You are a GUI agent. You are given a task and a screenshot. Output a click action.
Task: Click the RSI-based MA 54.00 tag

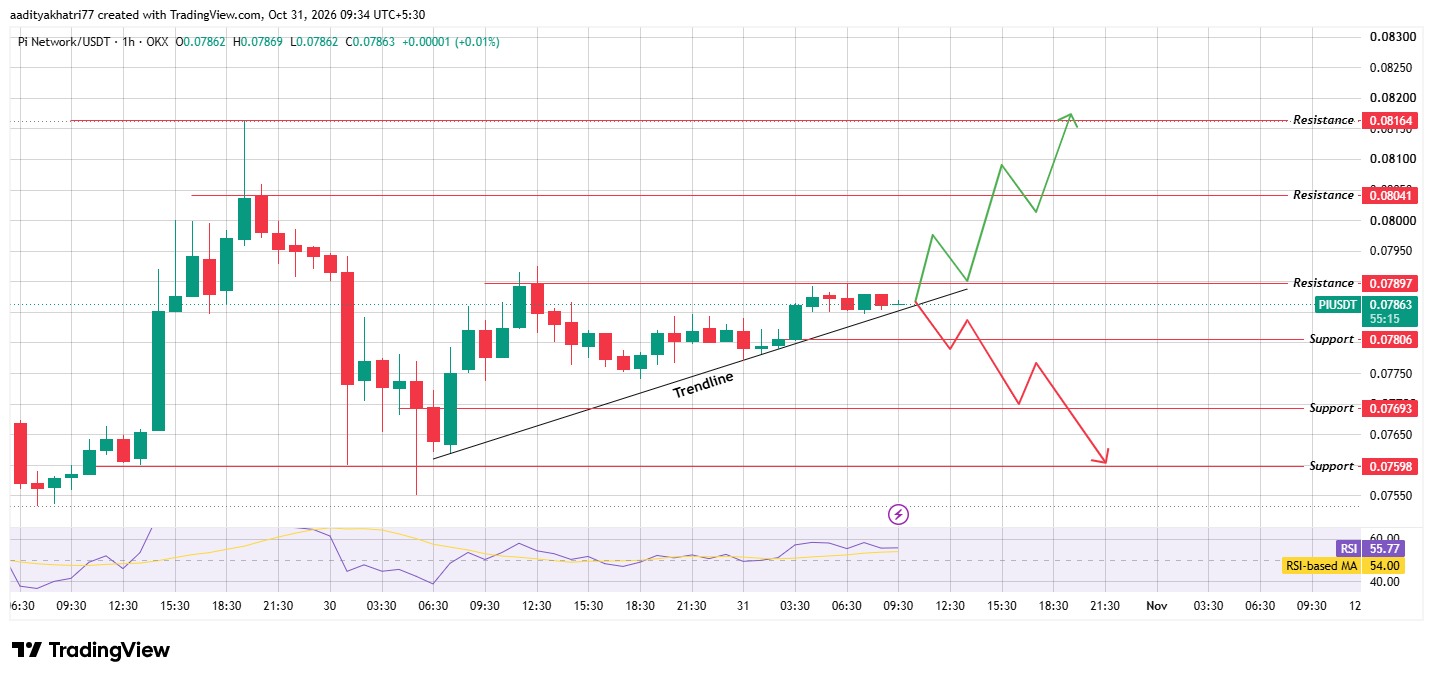(1343, 566)
